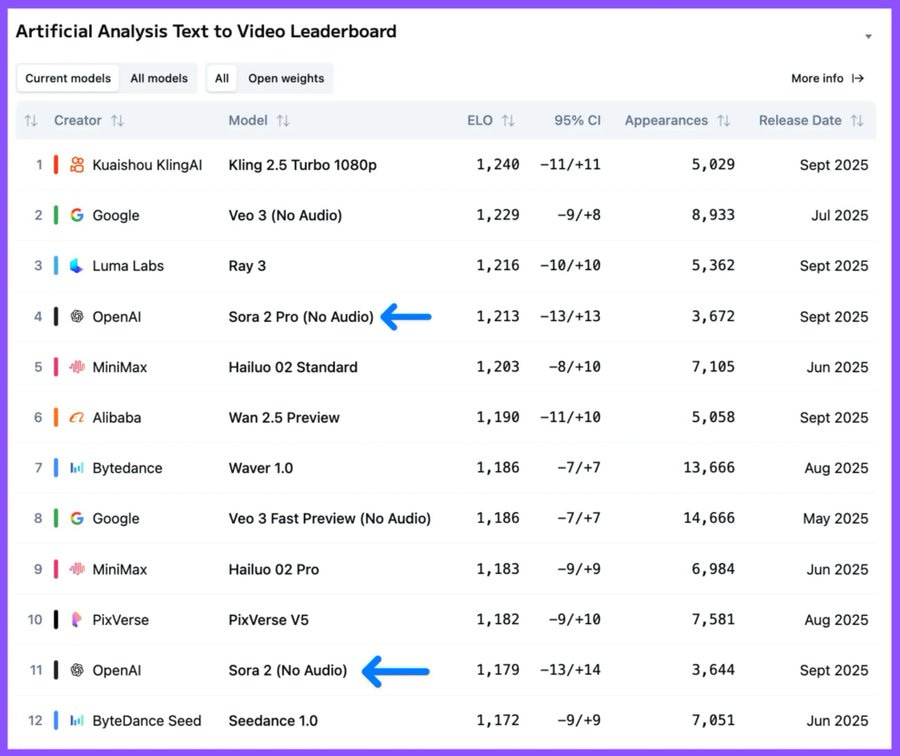
Task: Sort by Appearances column header
Action: pos(666,121)
